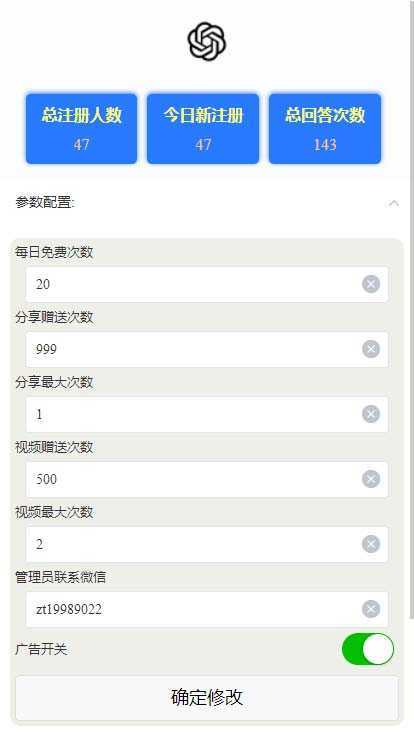
Task: Clear the 视频赠送次数 field value
Action: pyautogui.click(x=371, y=479)
